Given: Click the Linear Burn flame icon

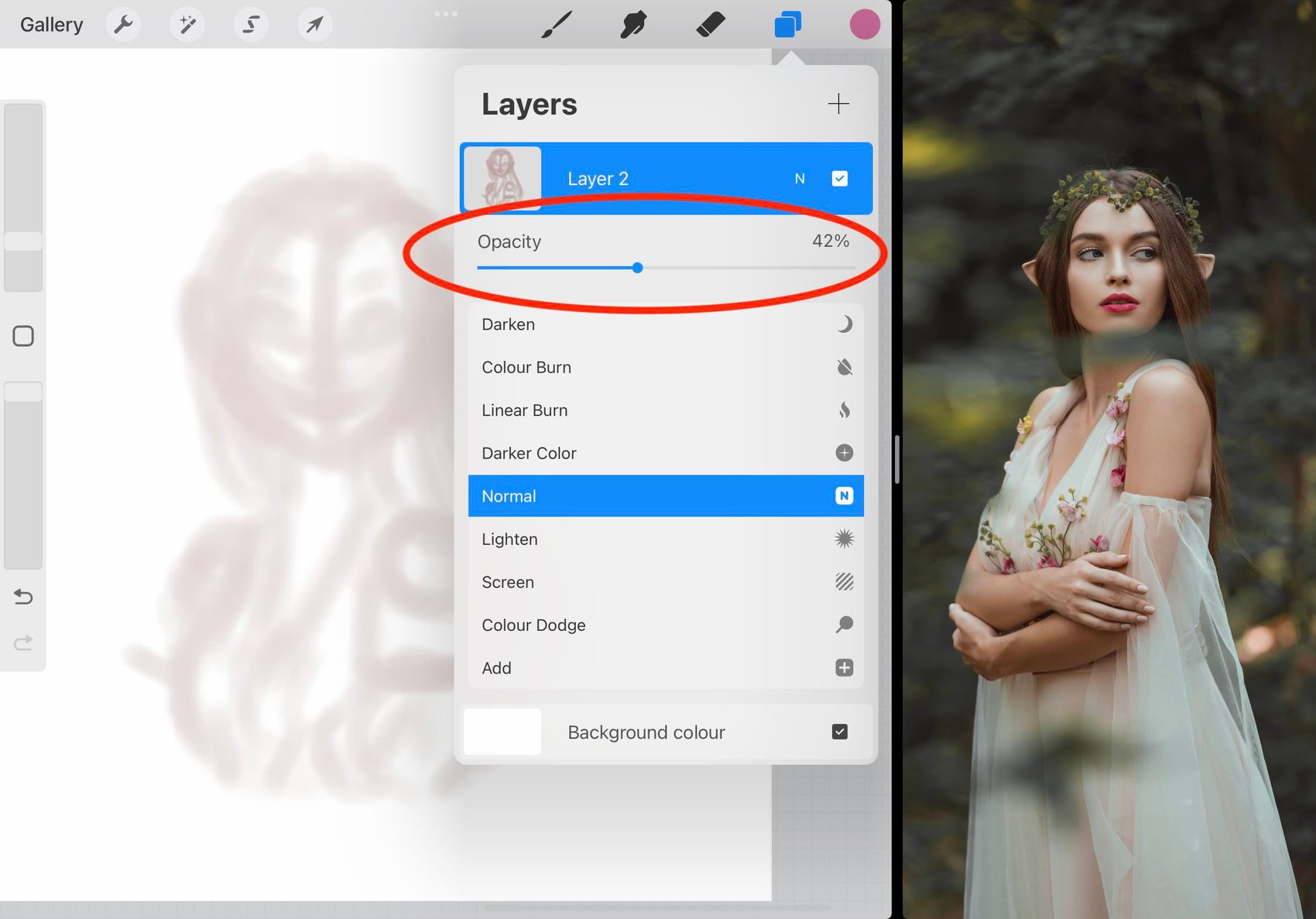Looking at the screenshot, I should coord(845,410).
